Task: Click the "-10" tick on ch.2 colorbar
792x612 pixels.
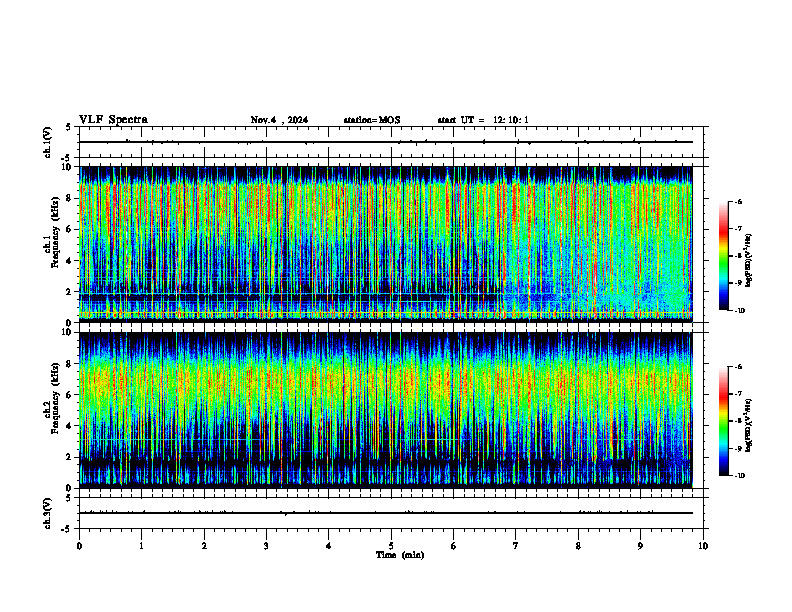Action: point(740,476)
